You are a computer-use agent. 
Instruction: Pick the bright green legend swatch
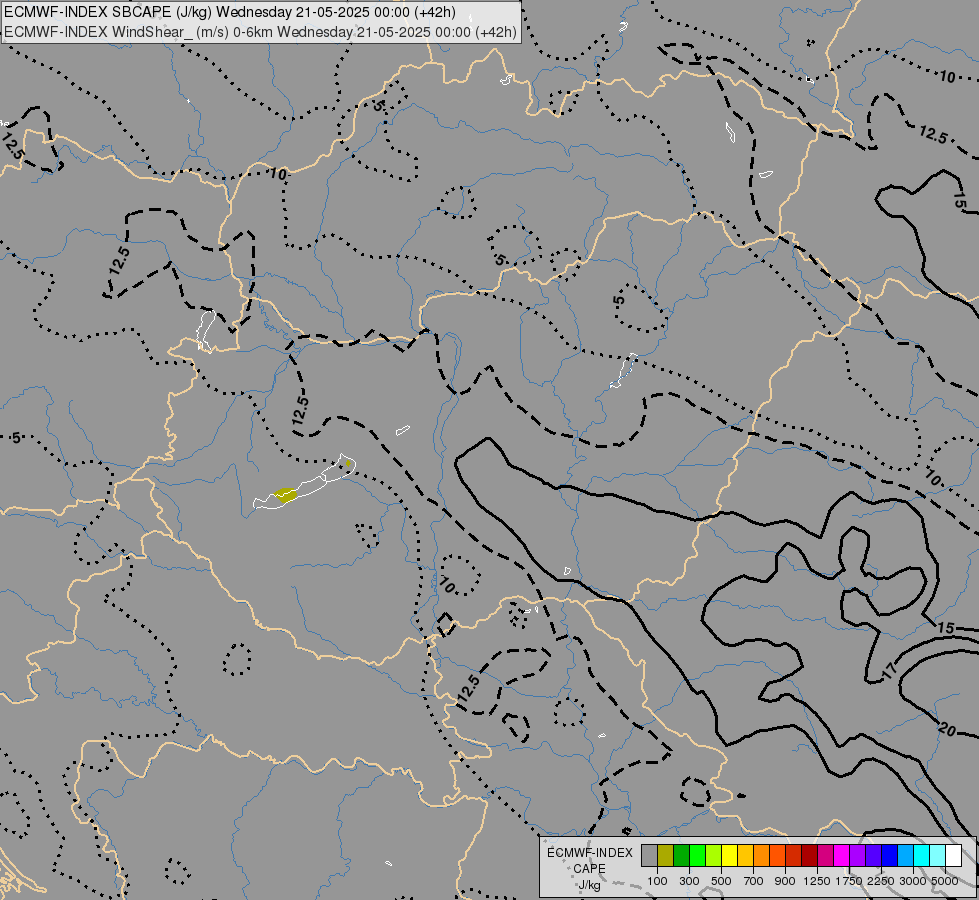click(x=697, y=855)
